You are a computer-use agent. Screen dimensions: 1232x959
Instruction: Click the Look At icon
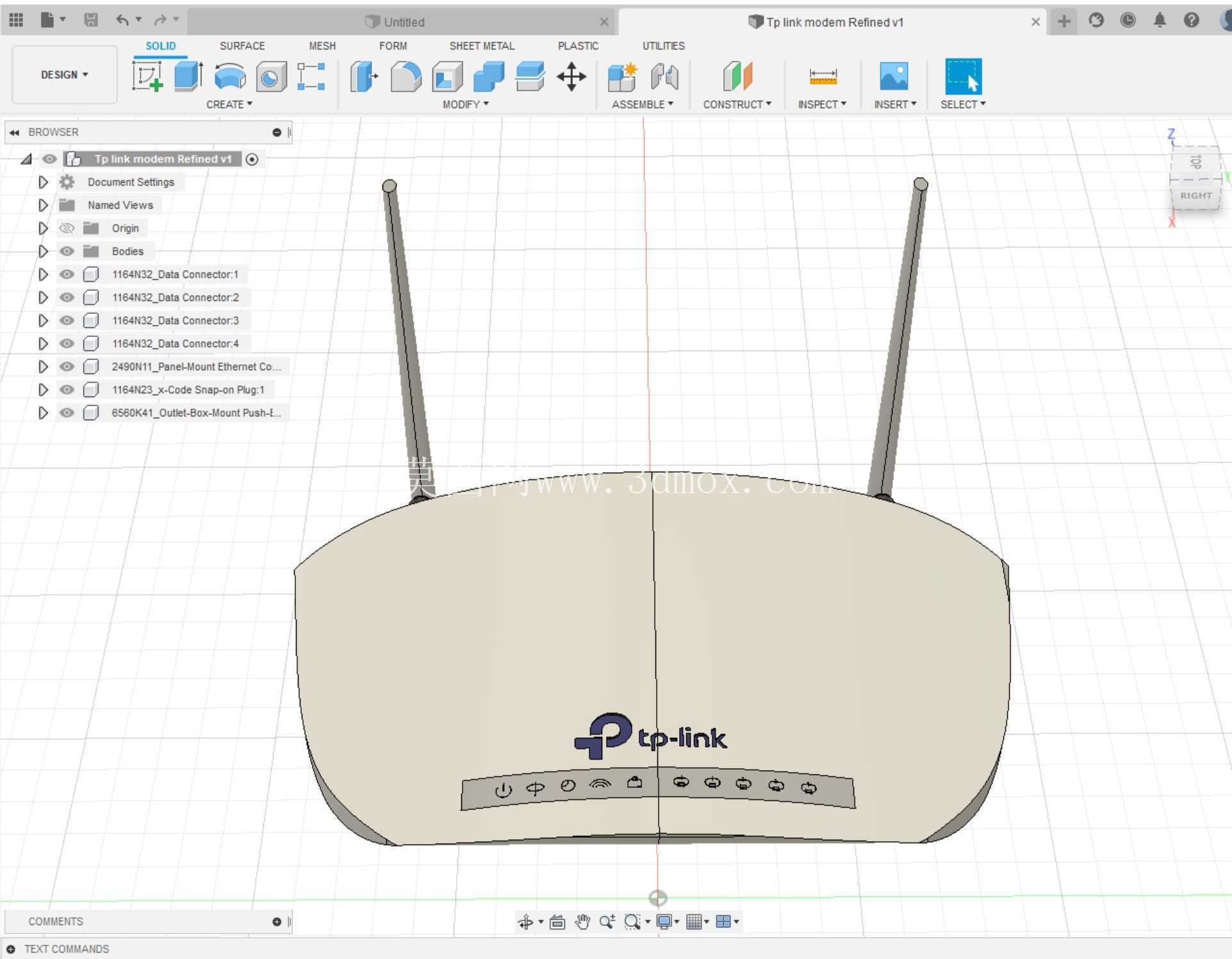click(x=557, y=921)
